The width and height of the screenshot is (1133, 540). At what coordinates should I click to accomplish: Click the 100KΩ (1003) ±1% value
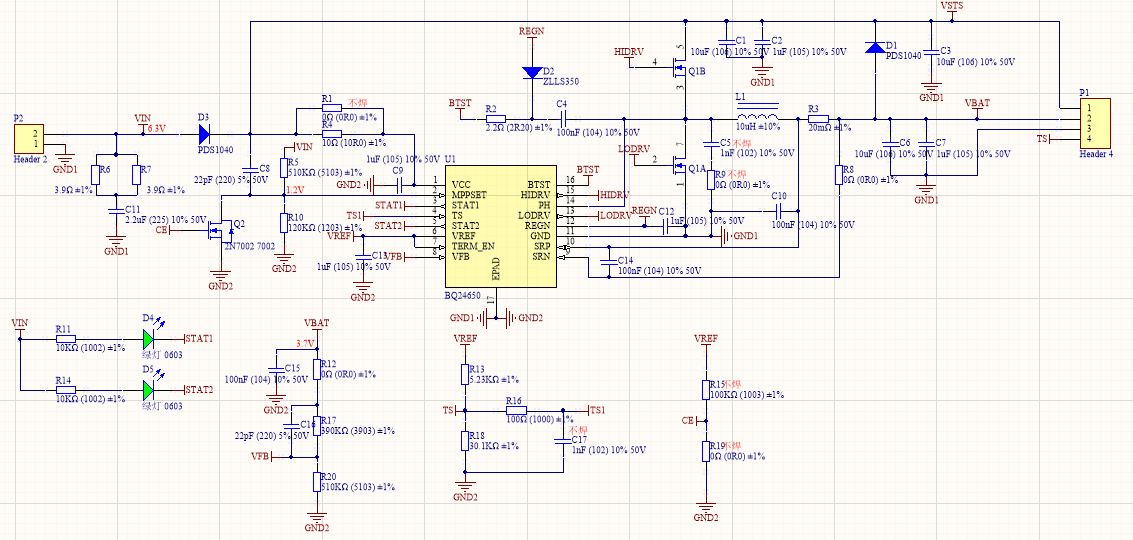[746, 395]
